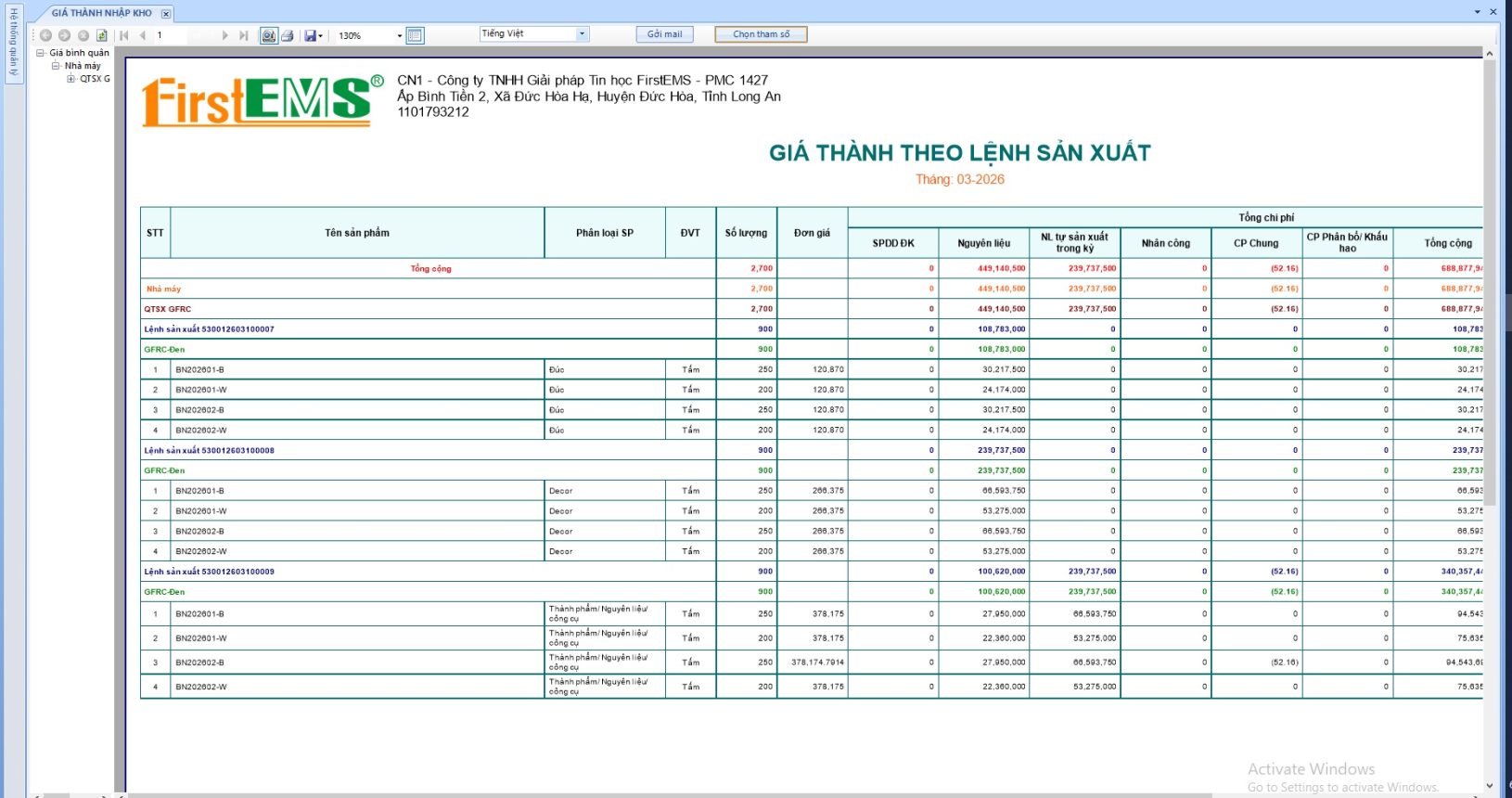Screen dimensions: 1512x798
Task: Click the QTSX GFRC row label
Action: pos(168,309)
